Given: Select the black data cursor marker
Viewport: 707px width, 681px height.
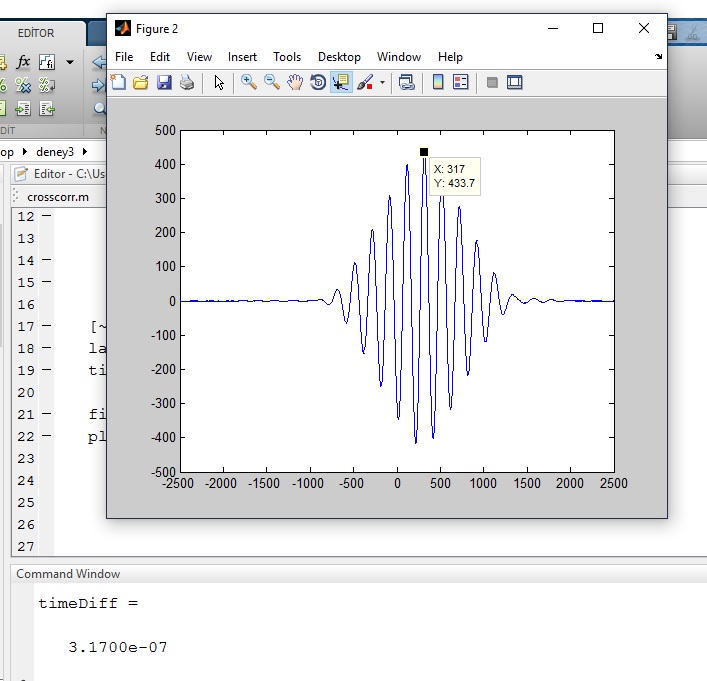Looking at the screenshot, I should pyautogui.click(x=424, y=152).
